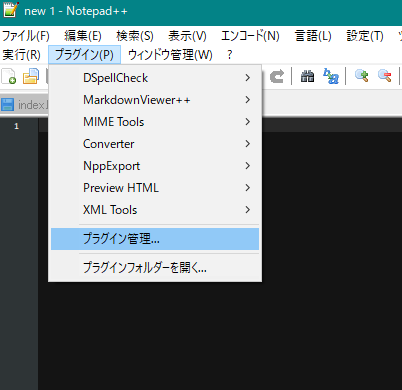Click line number 1 in the margin
The height and width of the screenshot is (390, 402).
16,126
